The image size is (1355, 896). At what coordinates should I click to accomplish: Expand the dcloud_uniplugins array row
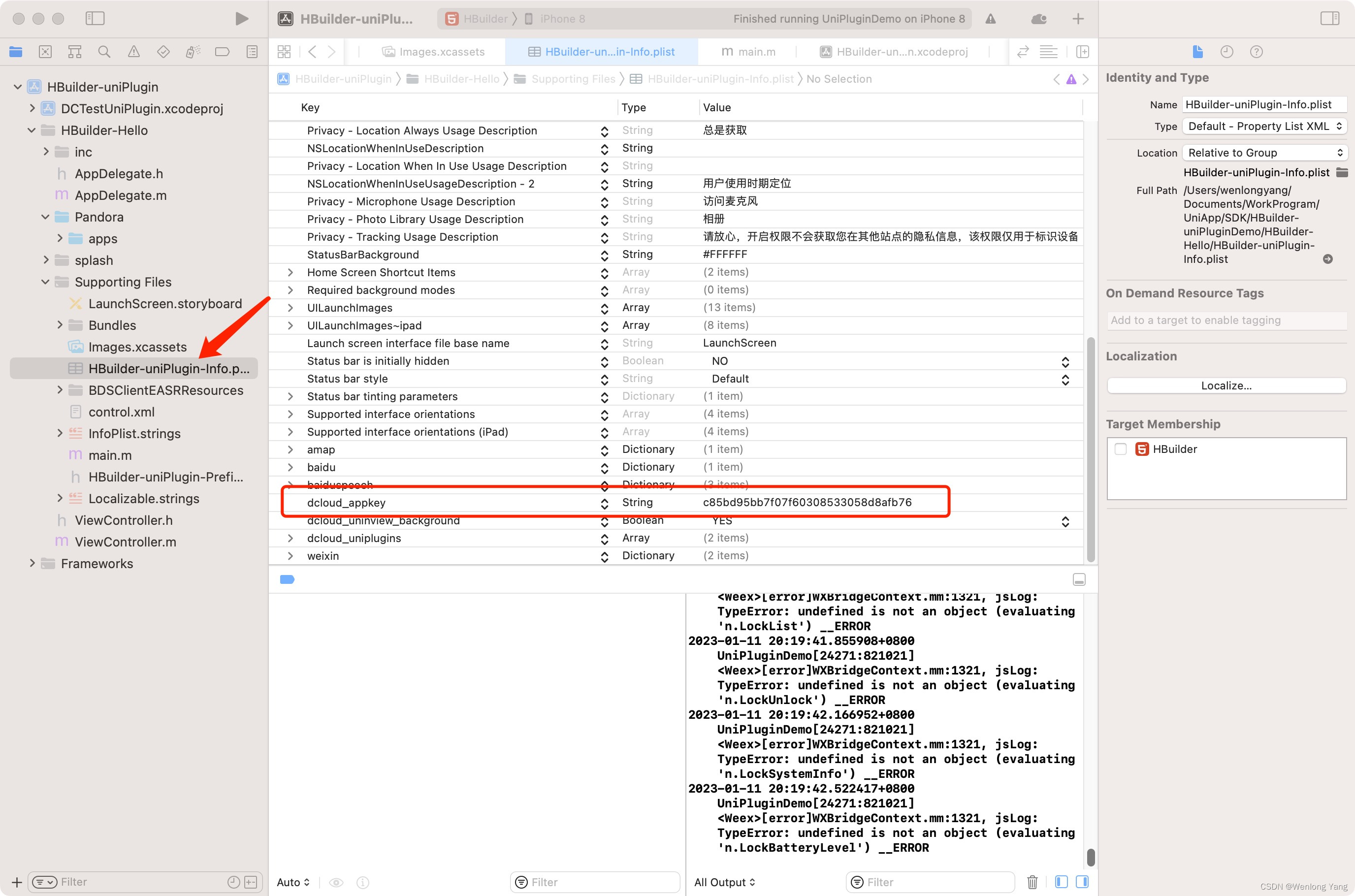click(290, 538)
